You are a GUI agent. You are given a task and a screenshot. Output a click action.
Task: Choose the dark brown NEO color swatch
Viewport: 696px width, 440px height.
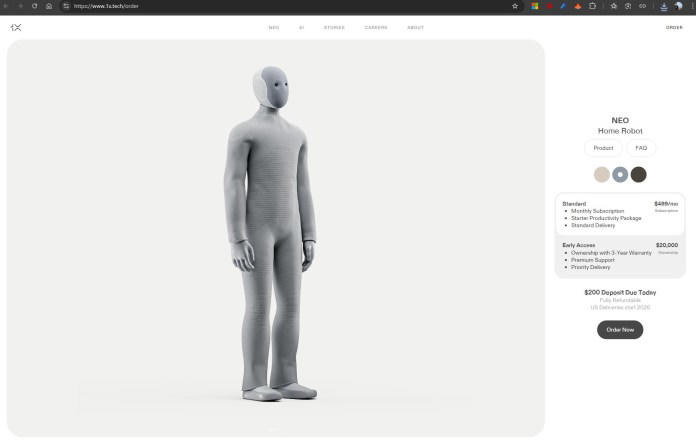click(639, 174)
